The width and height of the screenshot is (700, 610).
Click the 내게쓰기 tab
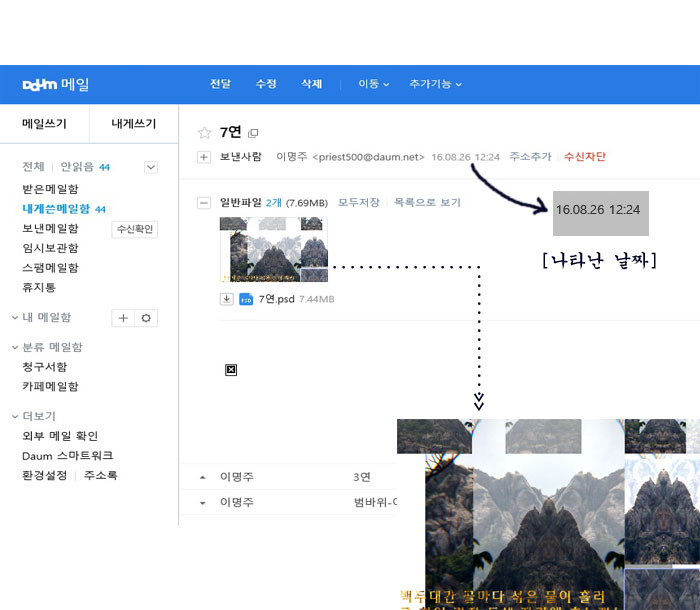pyautogui.click(x=134, y=124)
